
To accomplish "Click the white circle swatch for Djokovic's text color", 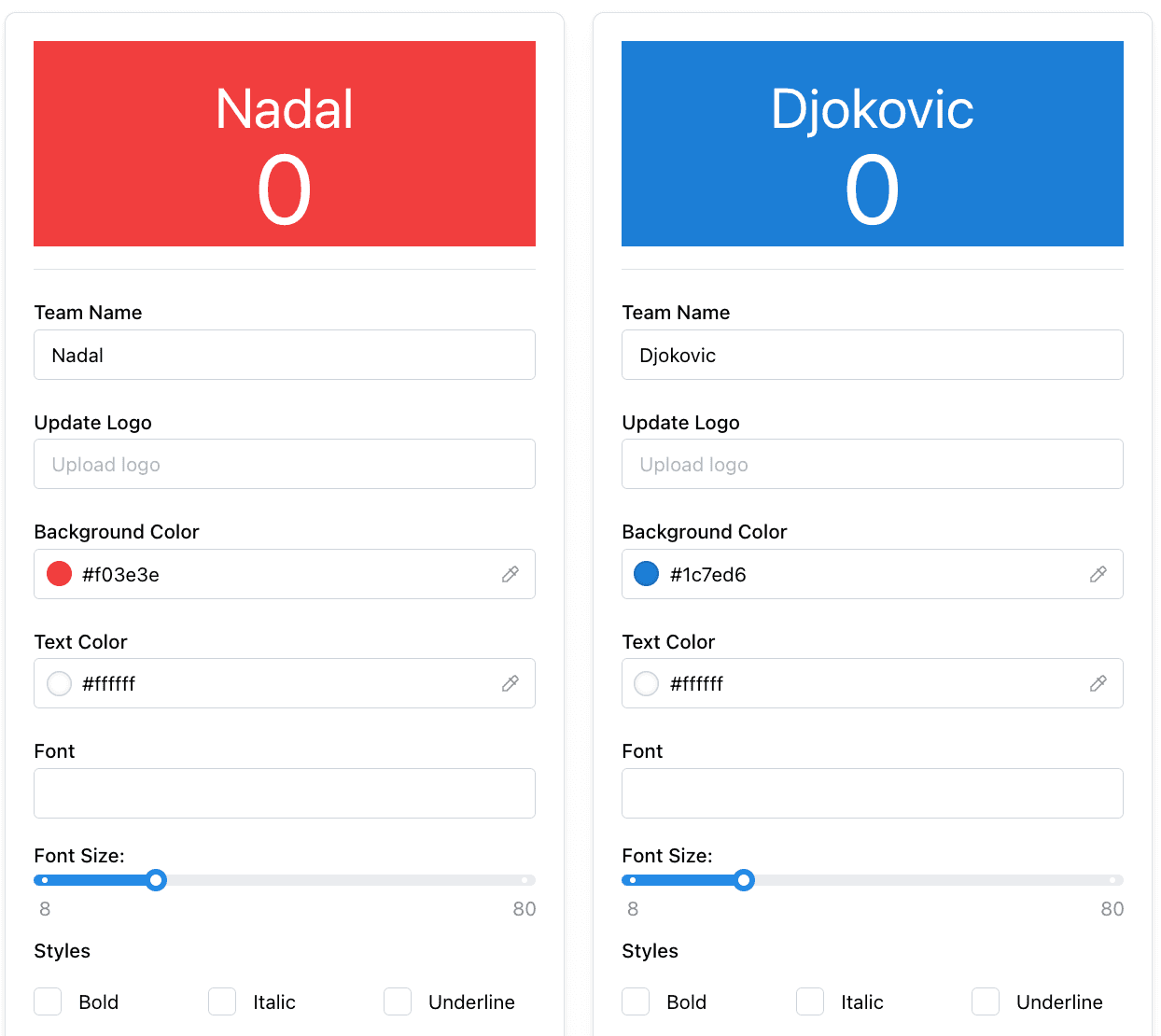I will tap(647, 683).
